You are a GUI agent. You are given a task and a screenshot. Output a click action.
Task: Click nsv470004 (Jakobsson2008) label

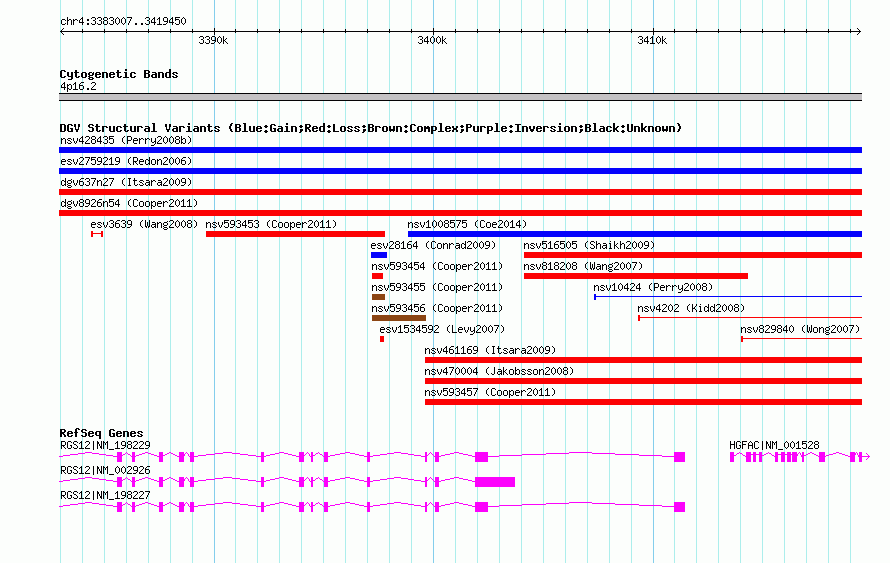click(x=499, y=371)
